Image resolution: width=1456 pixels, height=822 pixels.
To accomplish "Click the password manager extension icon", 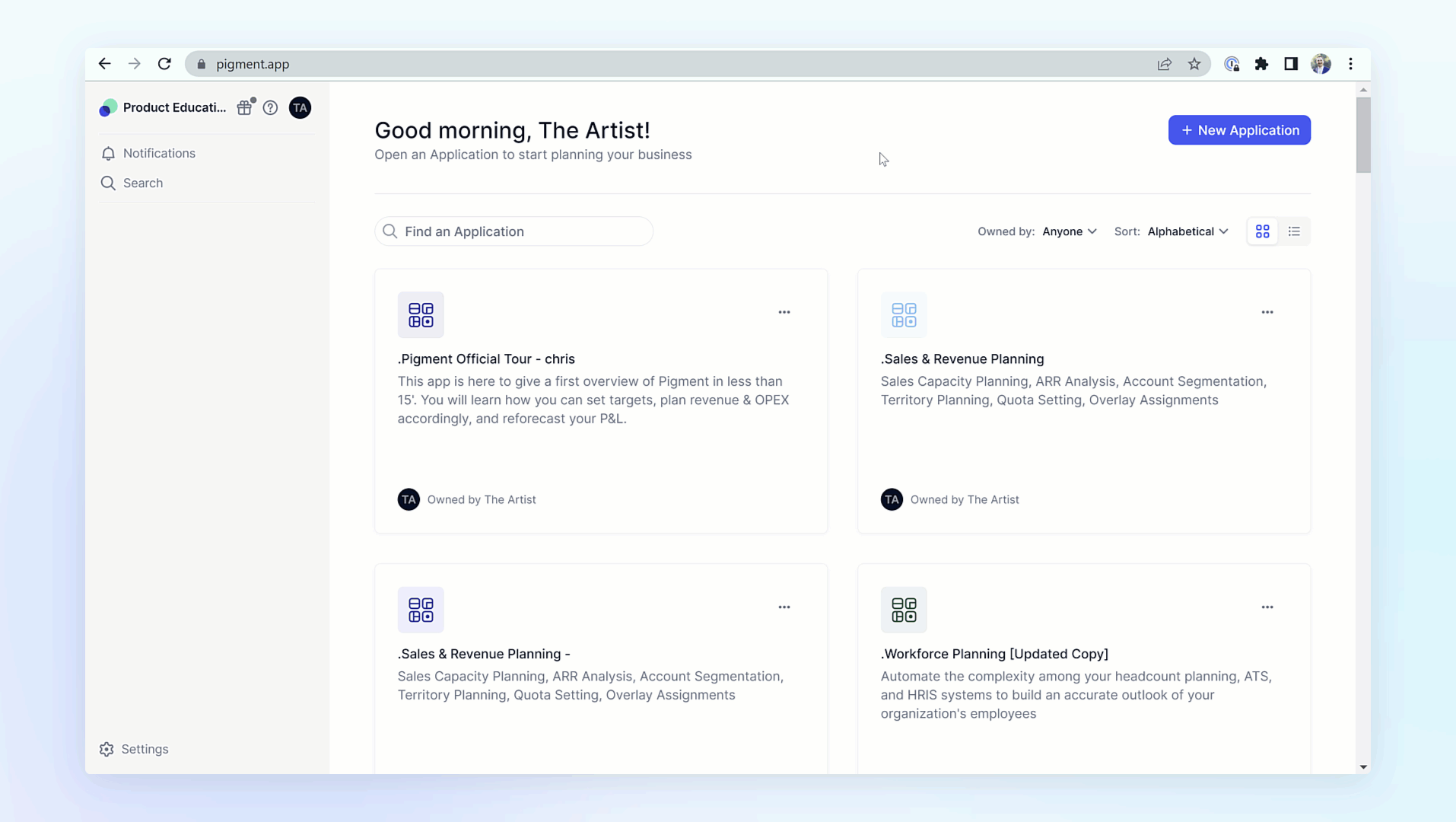I will click(1232, 64).
